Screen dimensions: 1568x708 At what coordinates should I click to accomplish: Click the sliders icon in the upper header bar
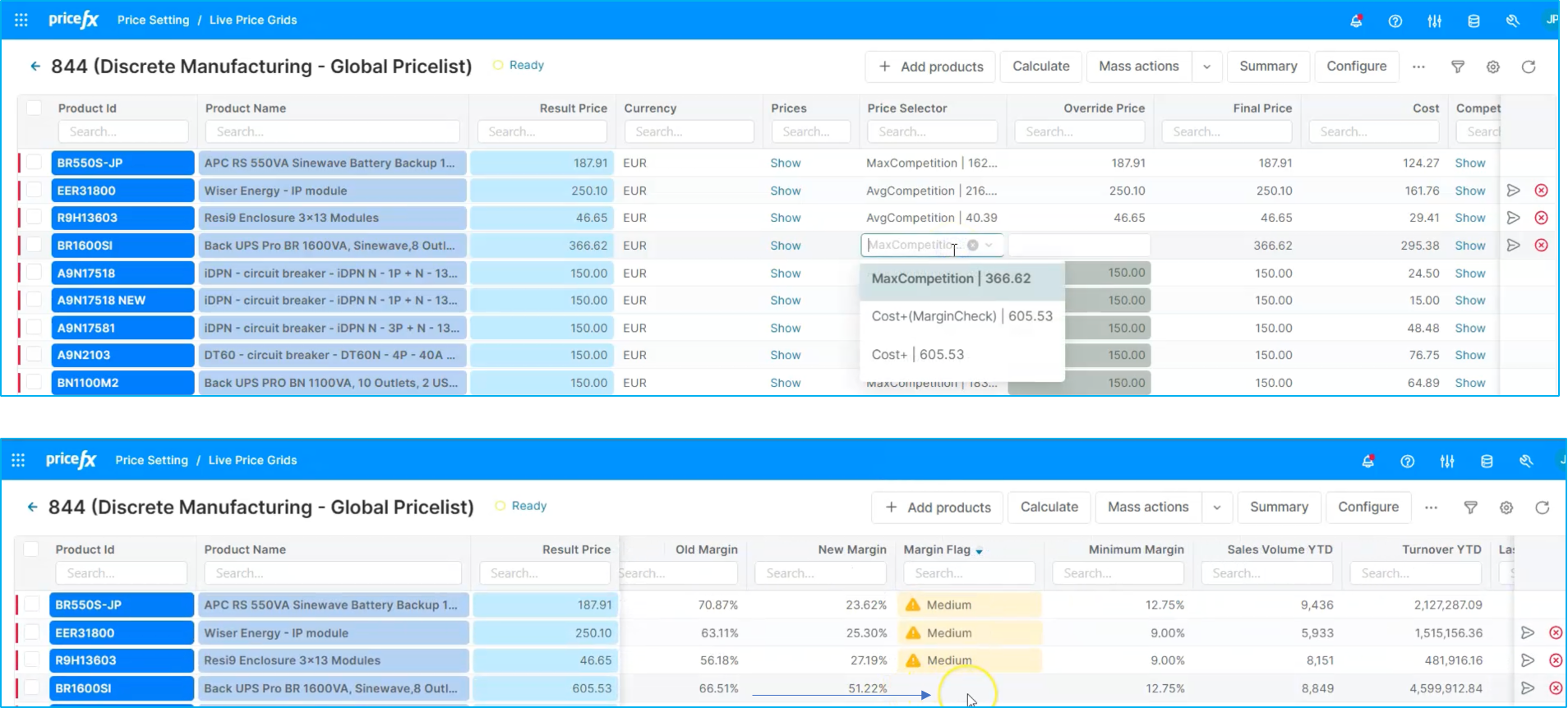pos(1435,21)
